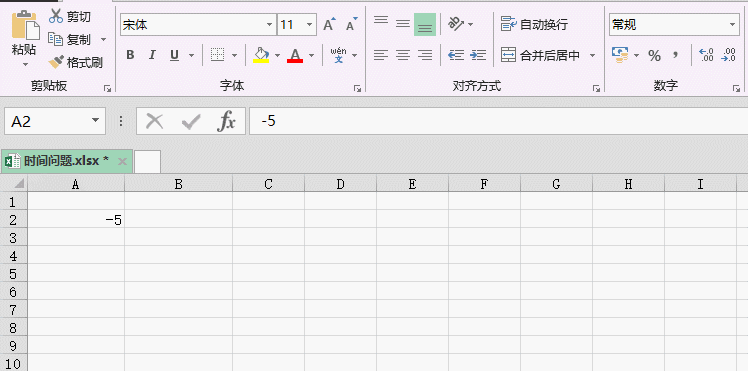Open font name dropdown (宋体)

pyautogui.click(x=270, y=25)
